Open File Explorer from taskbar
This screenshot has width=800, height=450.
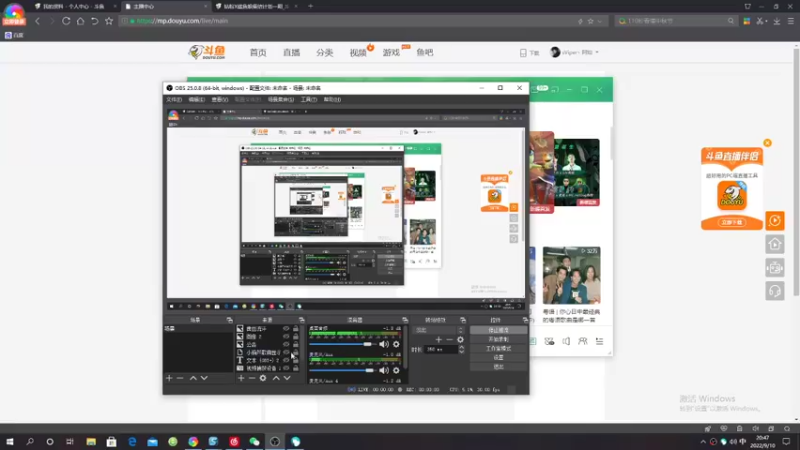pos(91,441)
